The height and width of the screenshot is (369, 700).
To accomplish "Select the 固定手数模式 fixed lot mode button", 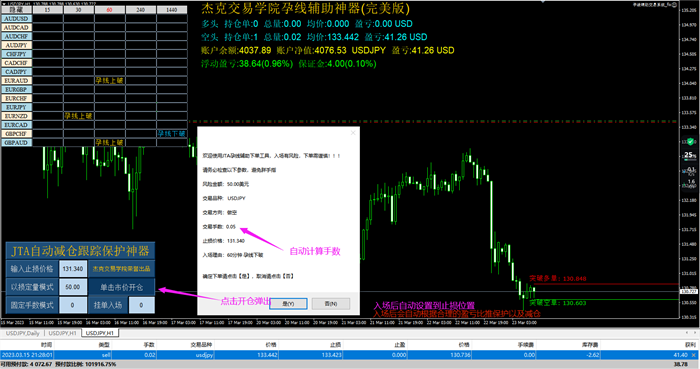I will [32, 305].
